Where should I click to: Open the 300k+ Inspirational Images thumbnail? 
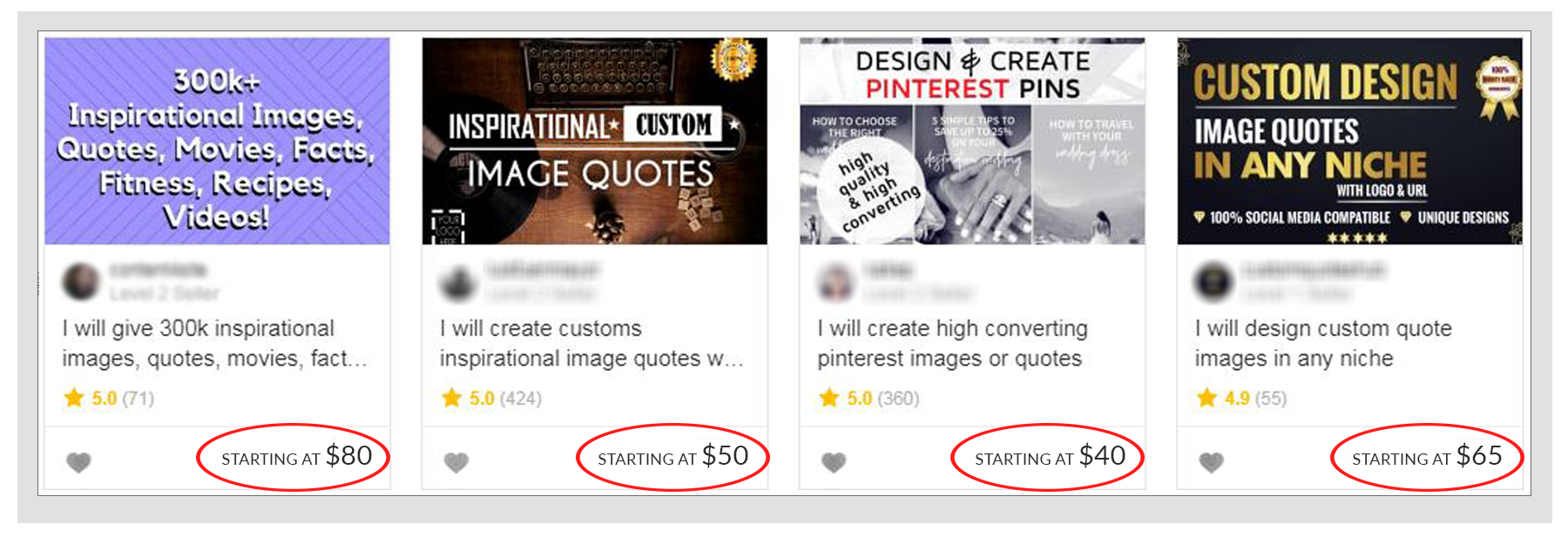click(217, 141)
